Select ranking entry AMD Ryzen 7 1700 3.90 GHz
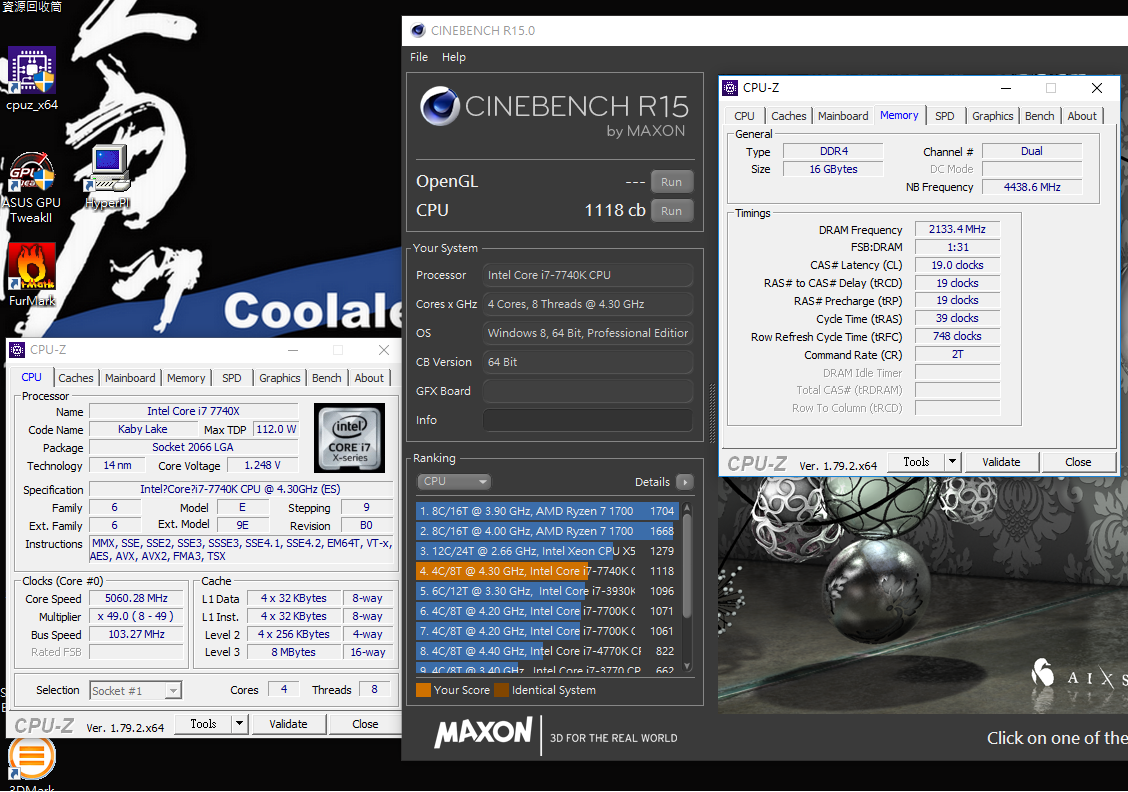Viewport: 1128px width, 792px height. pos(547,511)
